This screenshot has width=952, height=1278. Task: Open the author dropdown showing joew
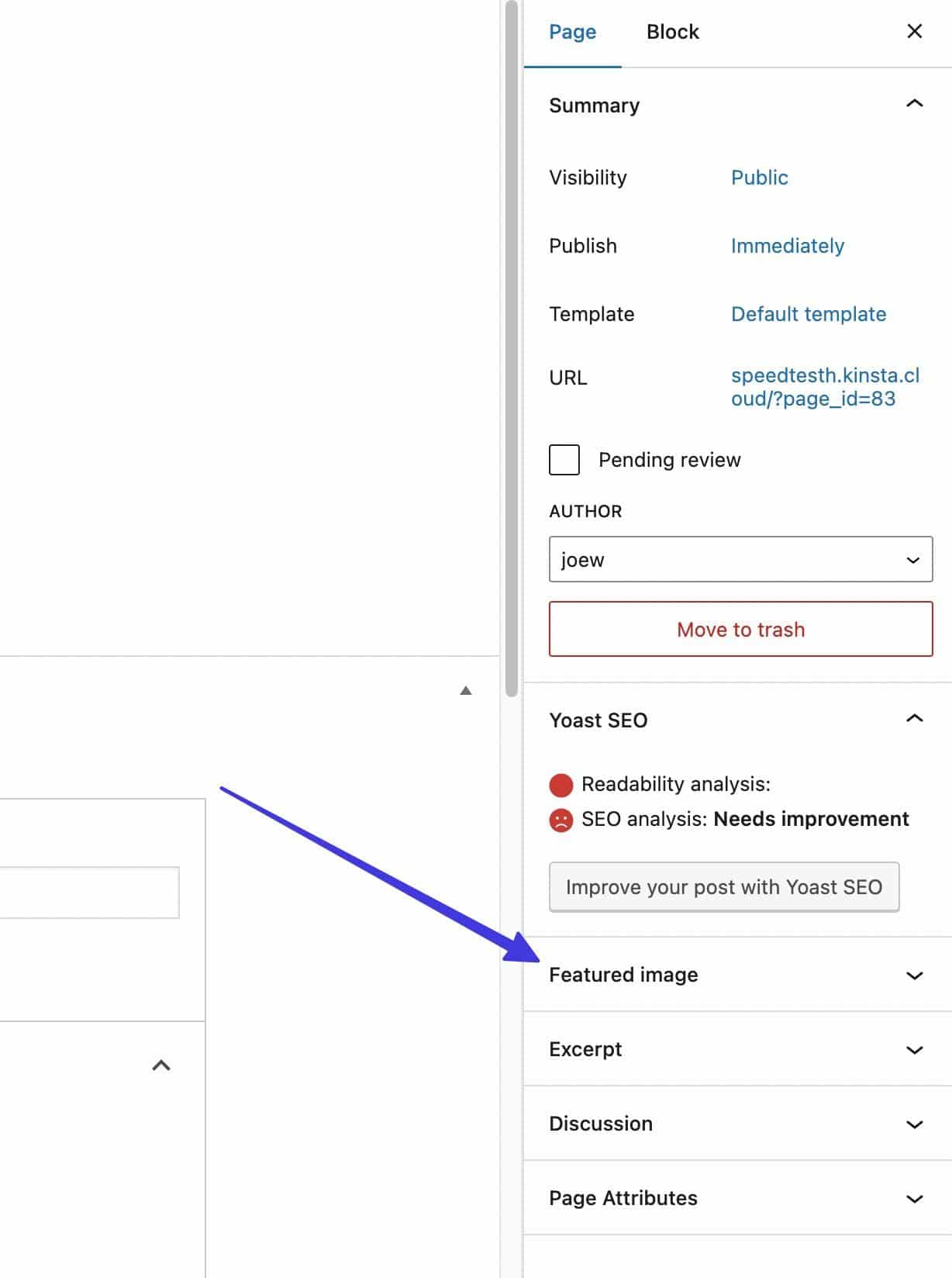tap(740, 559)
